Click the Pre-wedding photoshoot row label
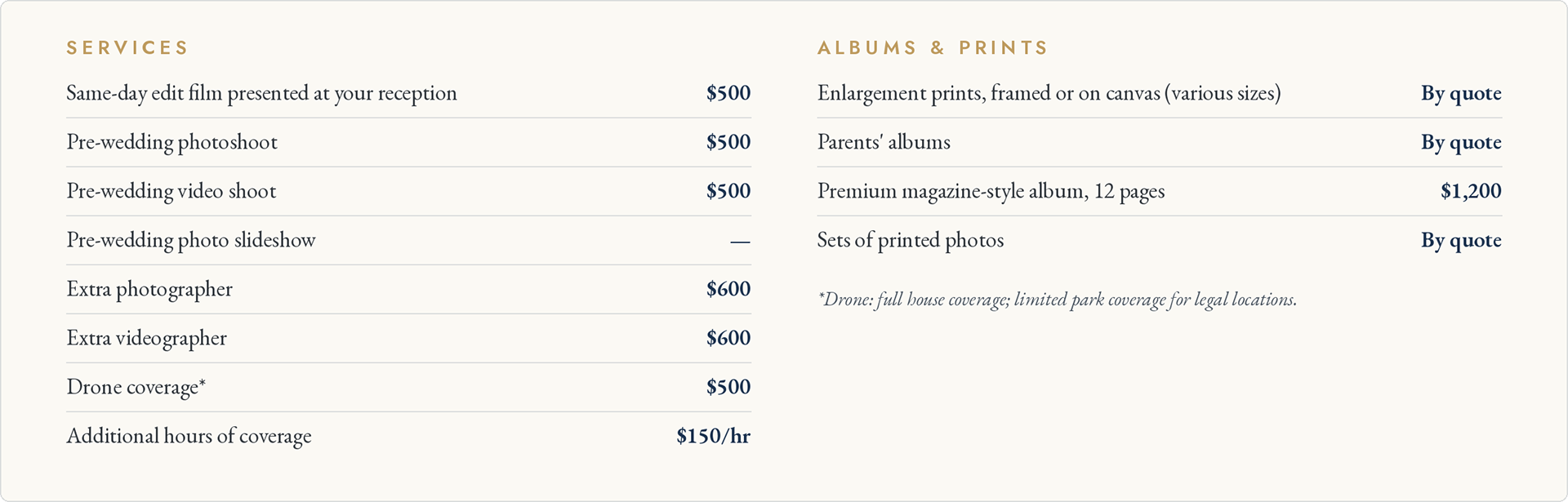 point(171,143)
